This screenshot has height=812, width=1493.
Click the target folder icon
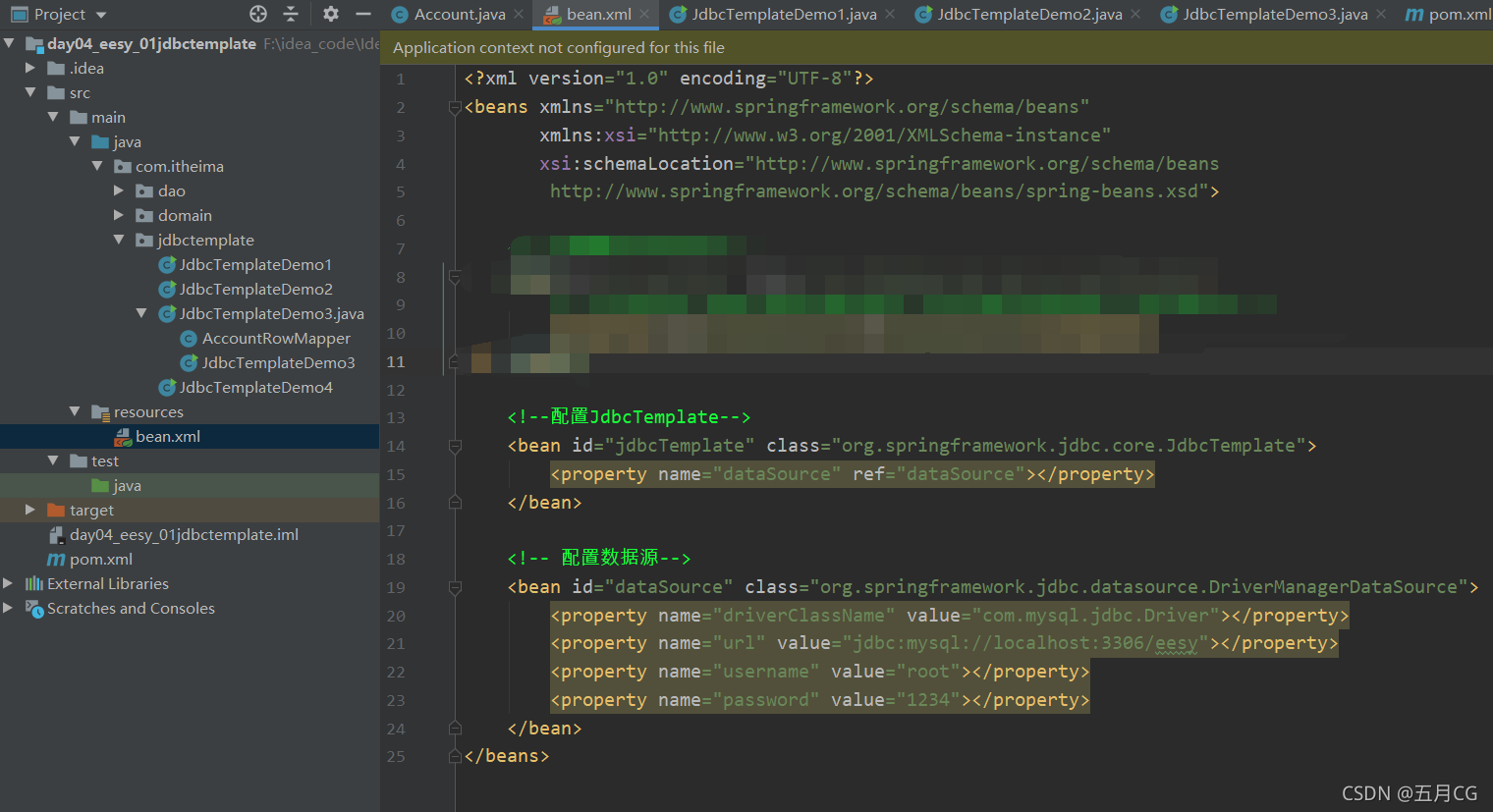pos(56,510)
